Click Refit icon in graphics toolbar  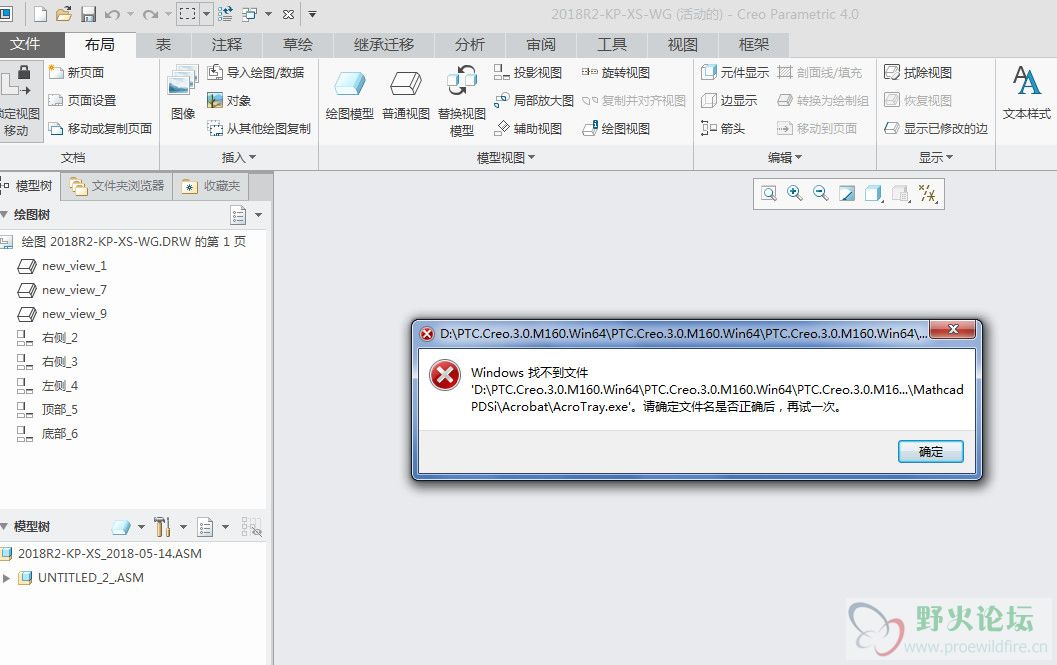768,194
